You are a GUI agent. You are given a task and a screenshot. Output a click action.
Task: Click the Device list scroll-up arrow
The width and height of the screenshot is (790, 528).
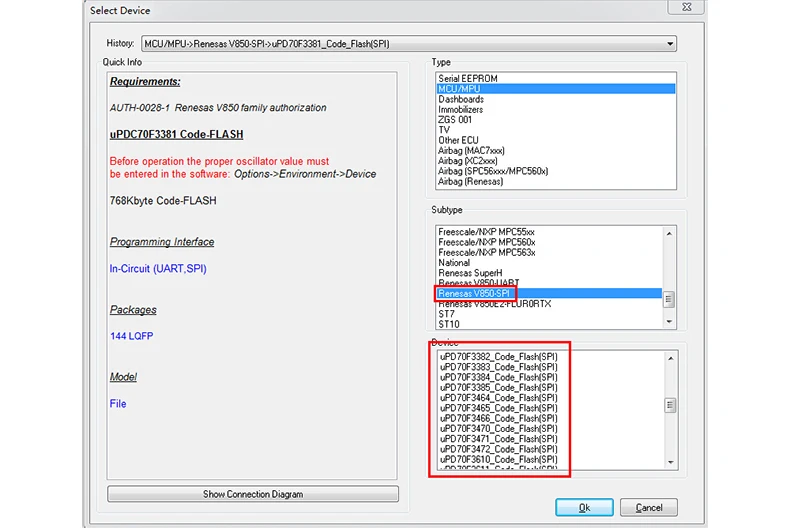pyautogui.click(x=671, y=358)
